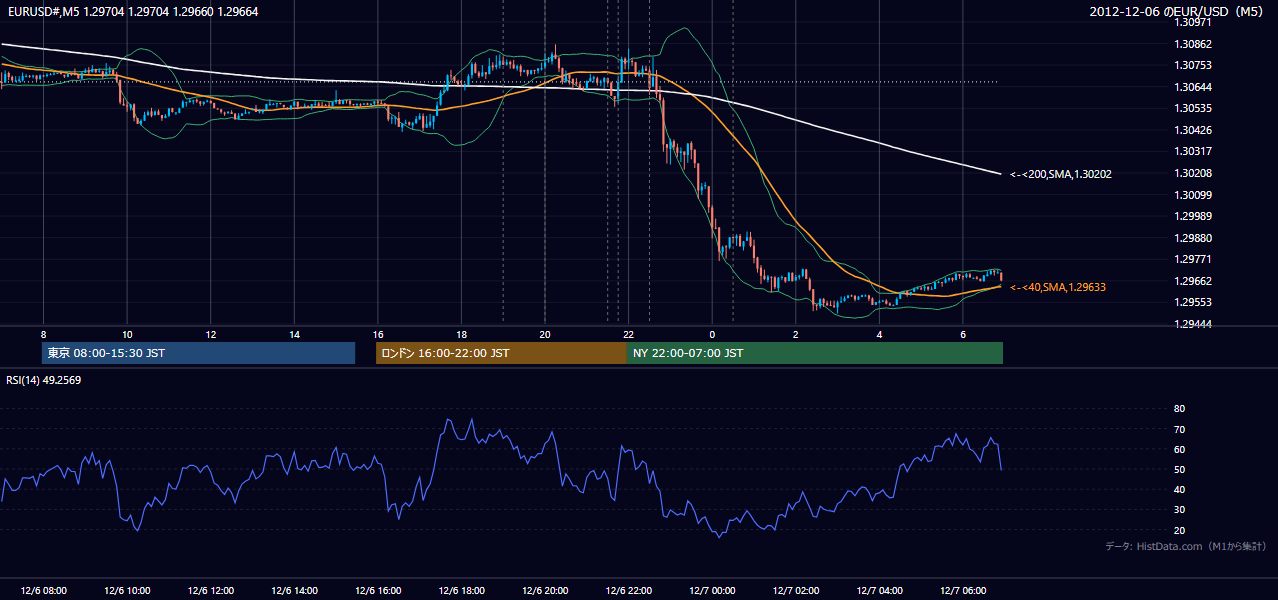Click price level 1.30426 on axis

point(1193,130)
